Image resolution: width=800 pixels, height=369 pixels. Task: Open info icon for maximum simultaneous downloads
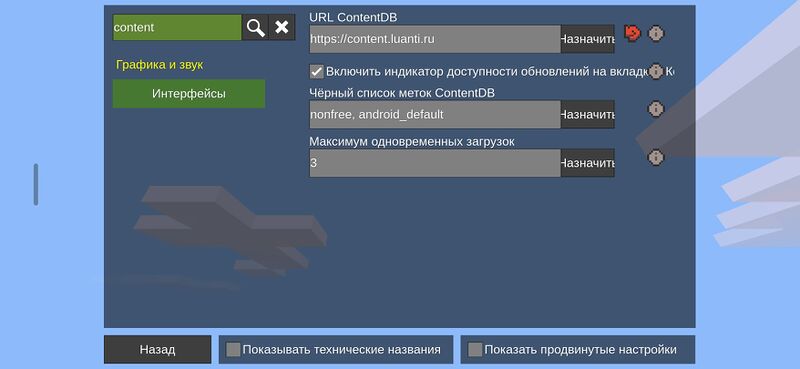click(x=656, y=158)
